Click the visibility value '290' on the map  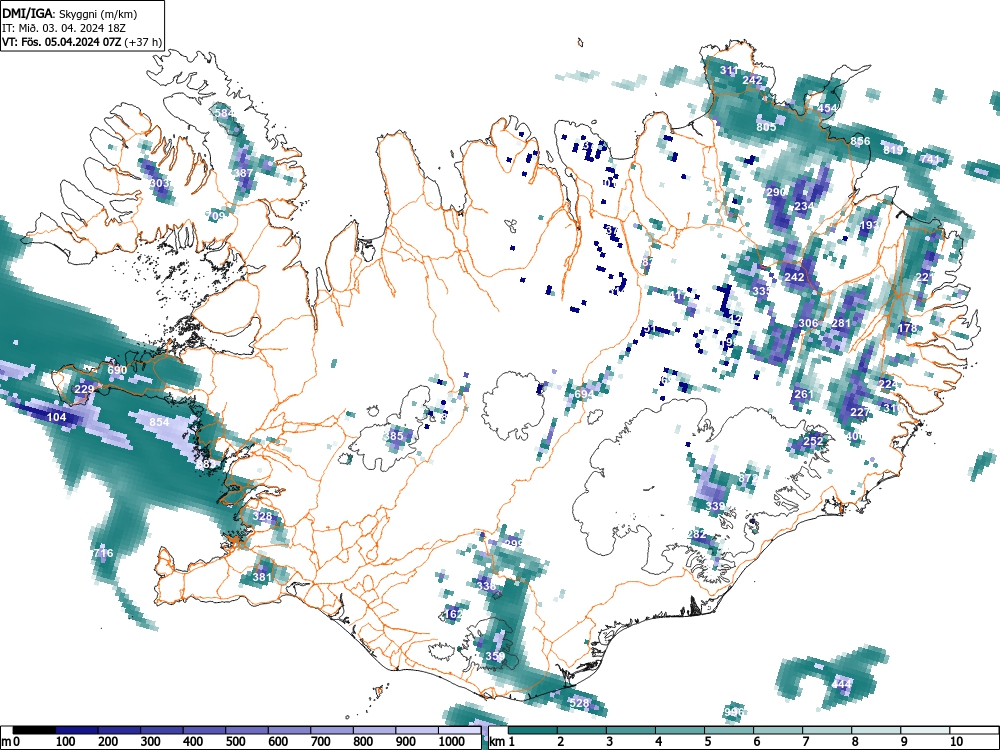776,193
